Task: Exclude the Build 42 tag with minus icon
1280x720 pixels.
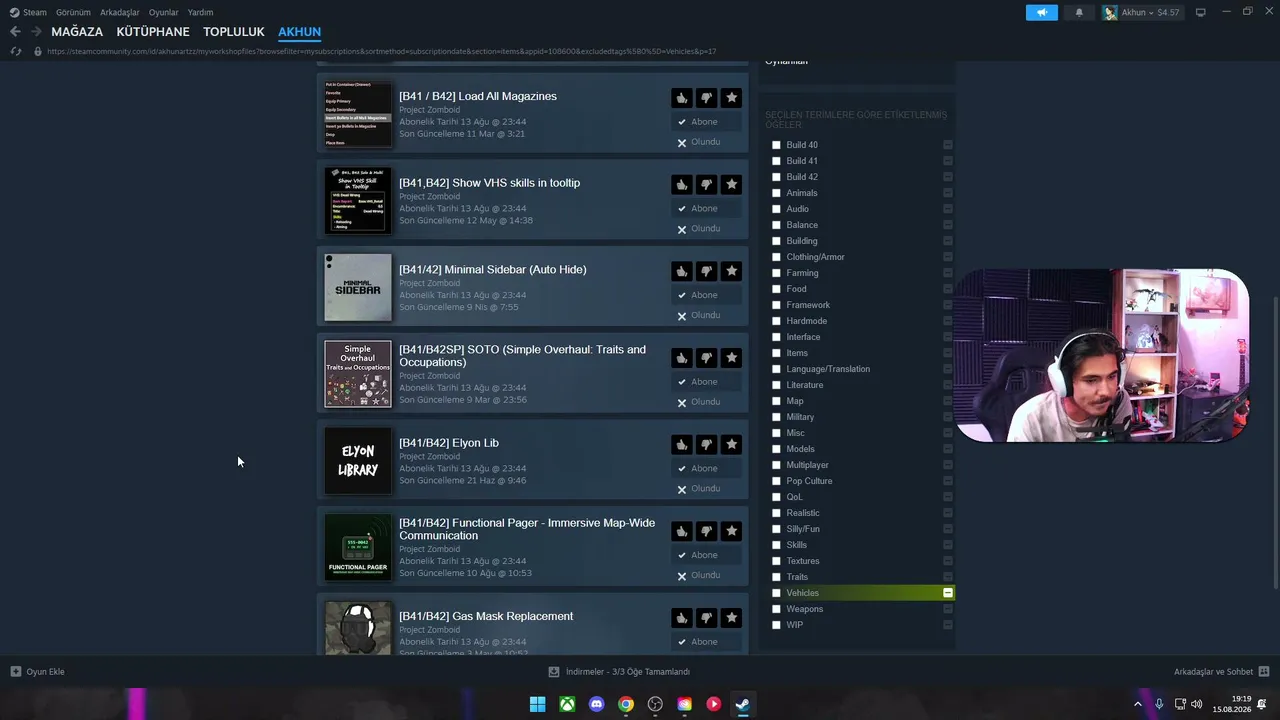Action: tap(947, 177)
